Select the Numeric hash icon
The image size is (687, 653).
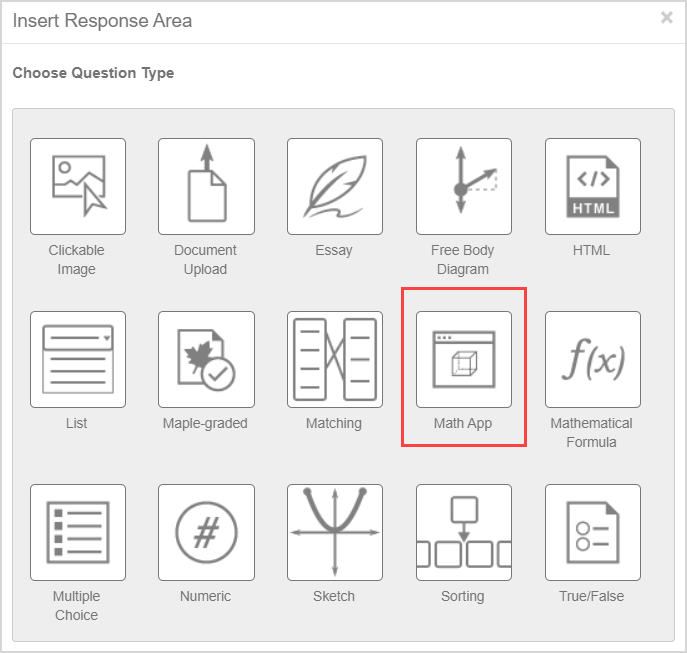pyautogui.click(x=206, y=532)
